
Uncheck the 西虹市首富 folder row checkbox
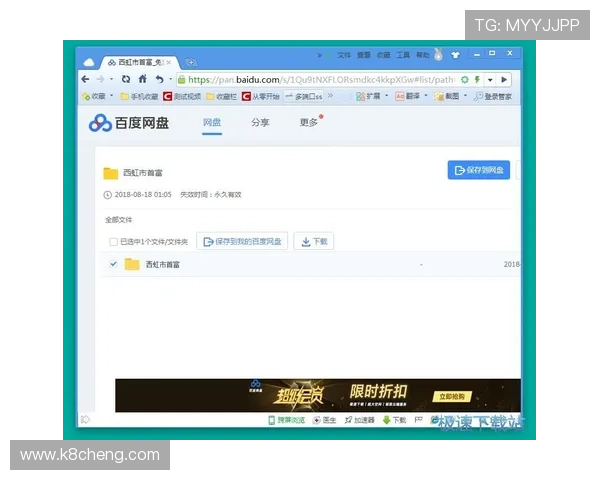[113, 264]
